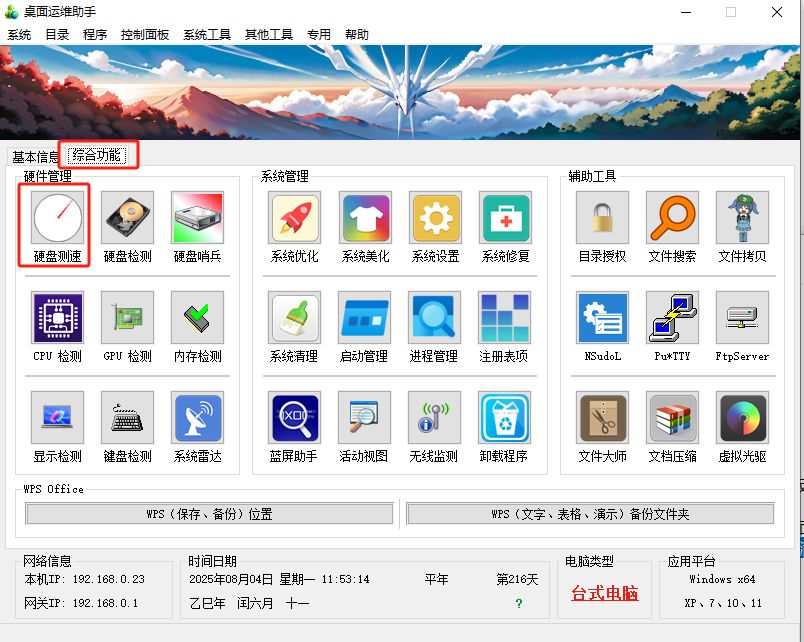Open 显示检测 display test icon
804x642 pixels.
point(57,417)
